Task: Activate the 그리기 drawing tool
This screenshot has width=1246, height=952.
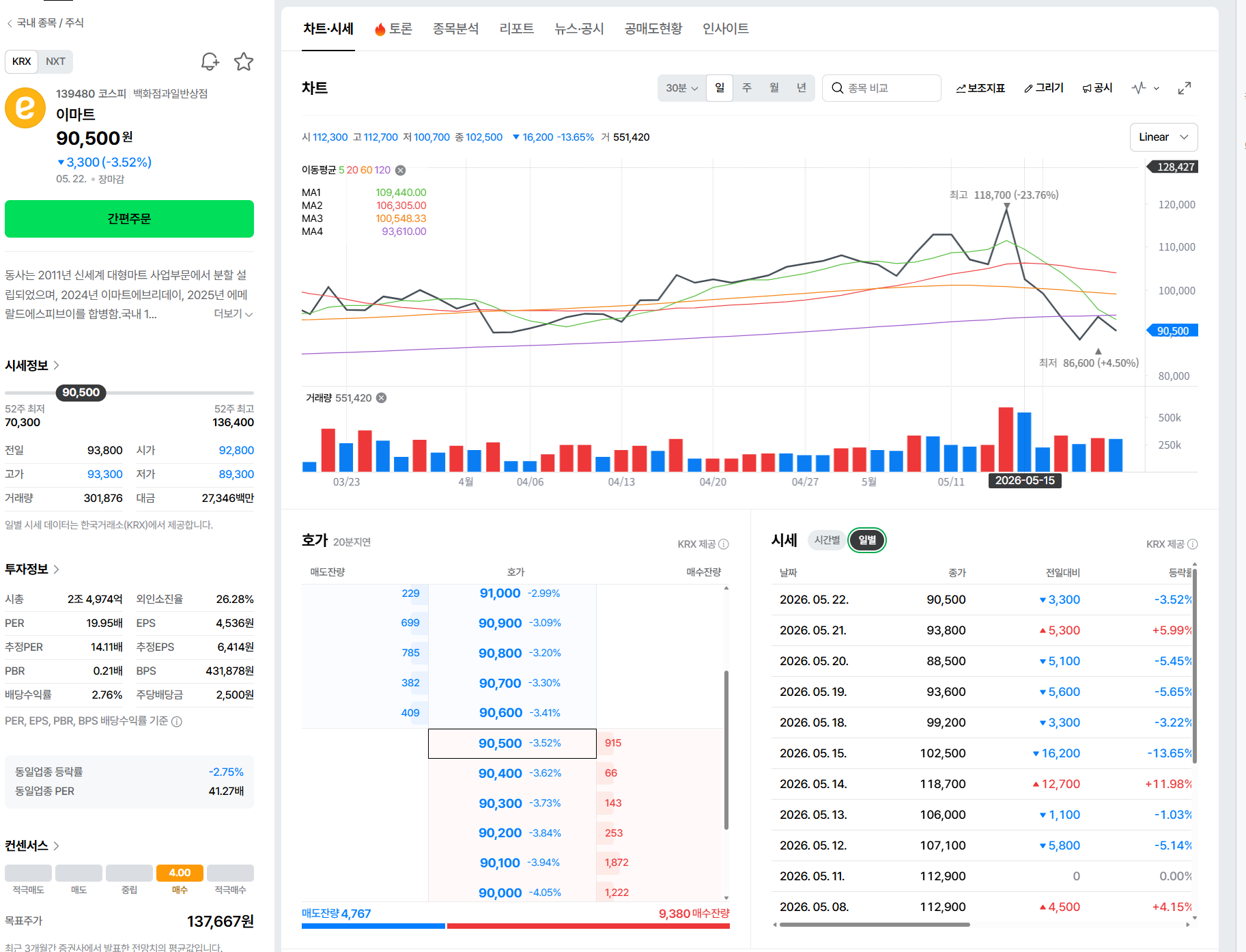Action: point(1044,88)
